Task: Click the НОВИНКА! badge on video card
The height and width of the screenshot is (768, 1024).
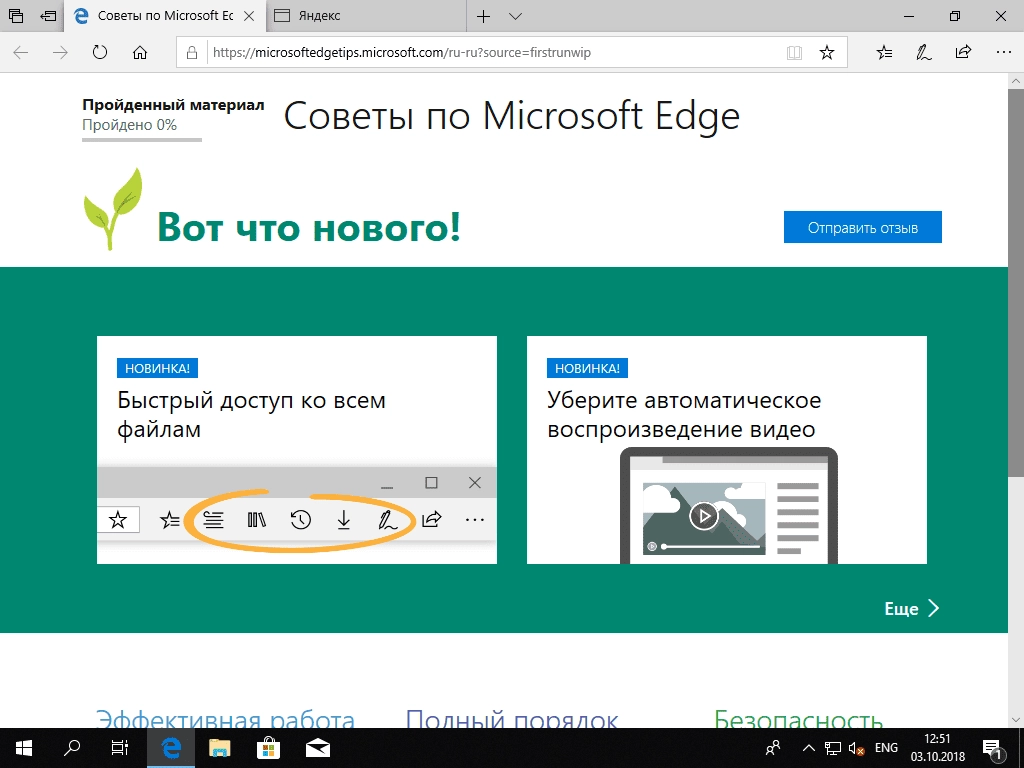Action: (587, 368)
